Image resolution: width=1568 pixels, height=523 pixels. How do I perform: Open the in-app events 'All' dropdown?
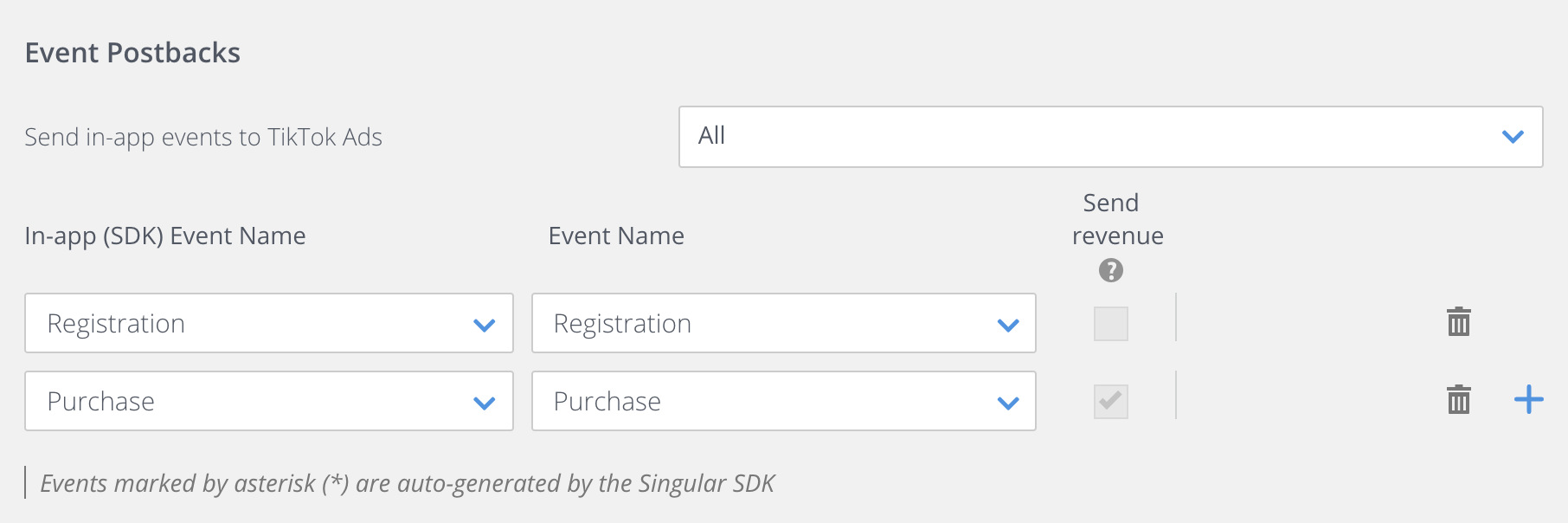click(x=1111, y=137)
